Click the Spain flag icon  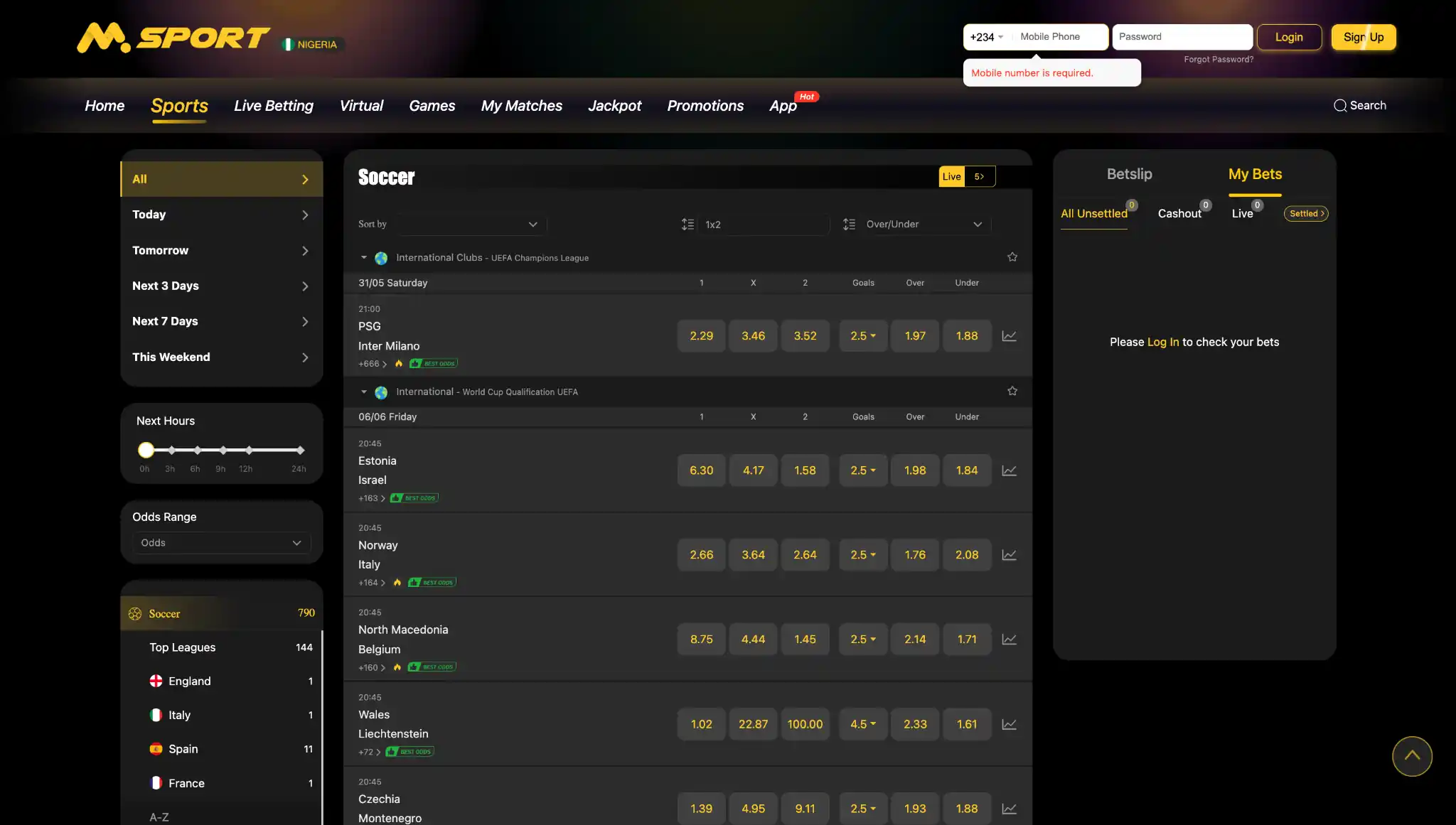(156, 749)
